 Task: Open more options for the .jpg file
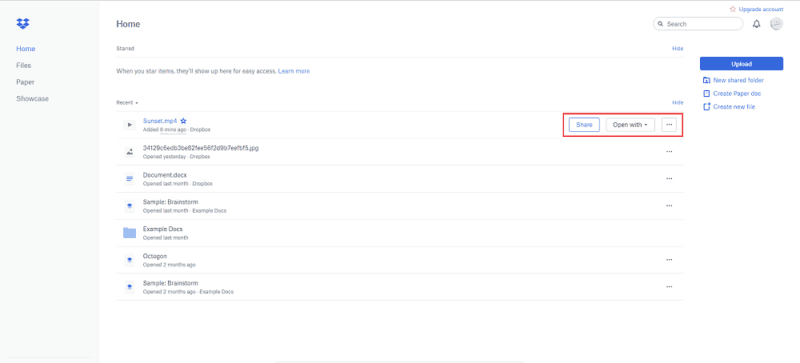tap(669, 152)
